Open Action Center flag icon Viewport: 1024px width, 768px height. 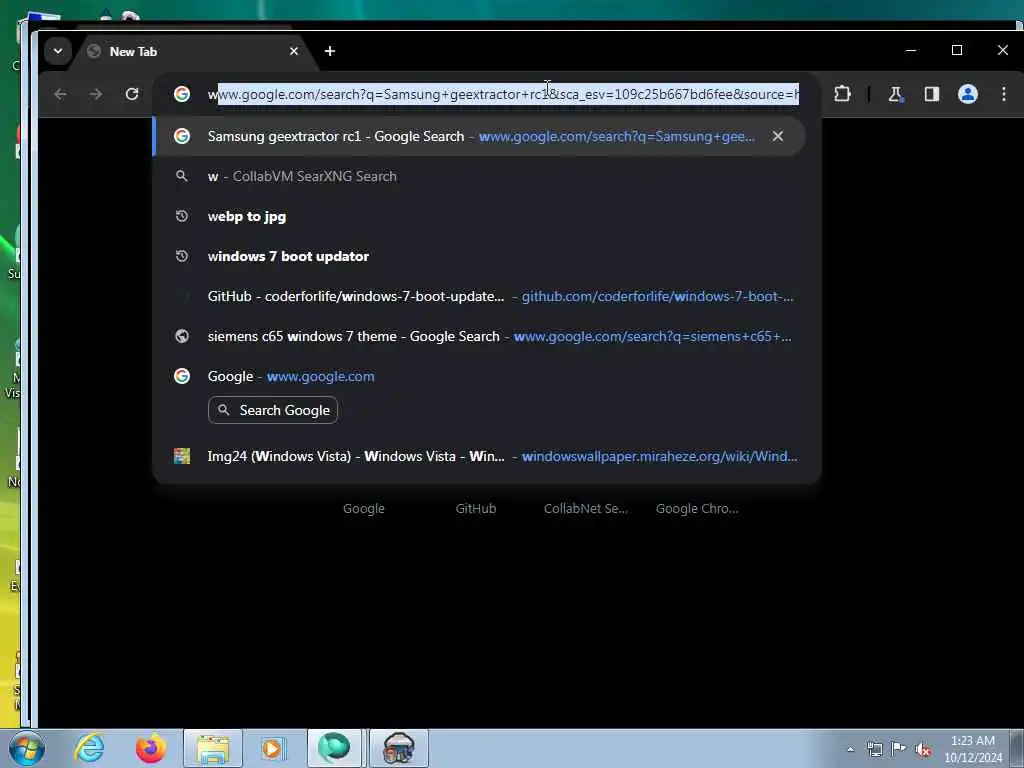(x=899, y=749)
